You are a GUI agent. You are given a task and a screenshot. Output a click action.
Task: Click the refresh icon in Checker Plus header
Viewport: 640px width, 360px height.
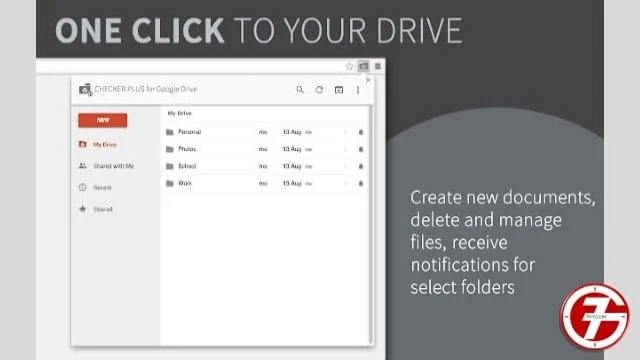(x=319, y=89)
